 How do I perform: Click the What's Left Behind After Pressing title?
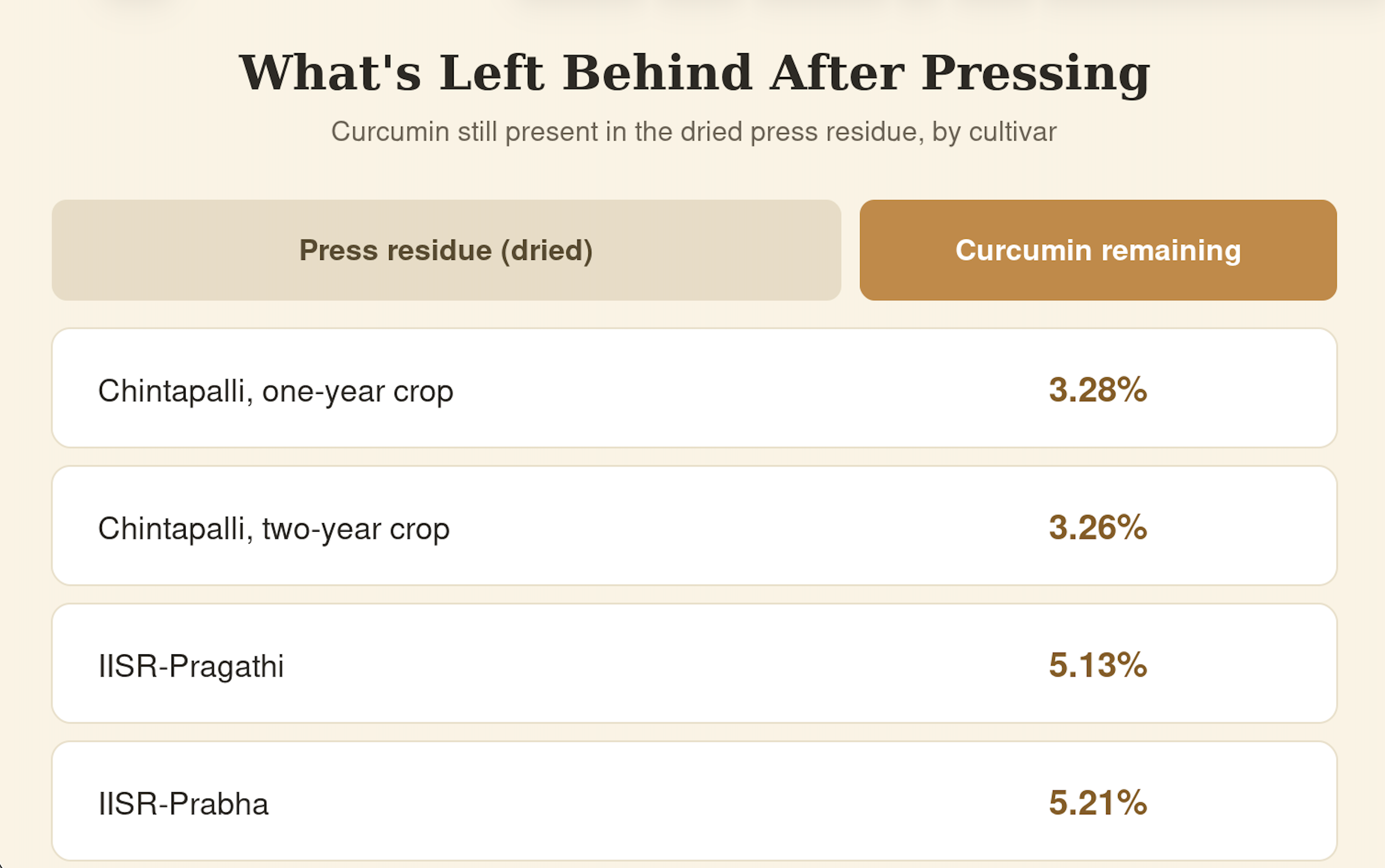point(695,74)
